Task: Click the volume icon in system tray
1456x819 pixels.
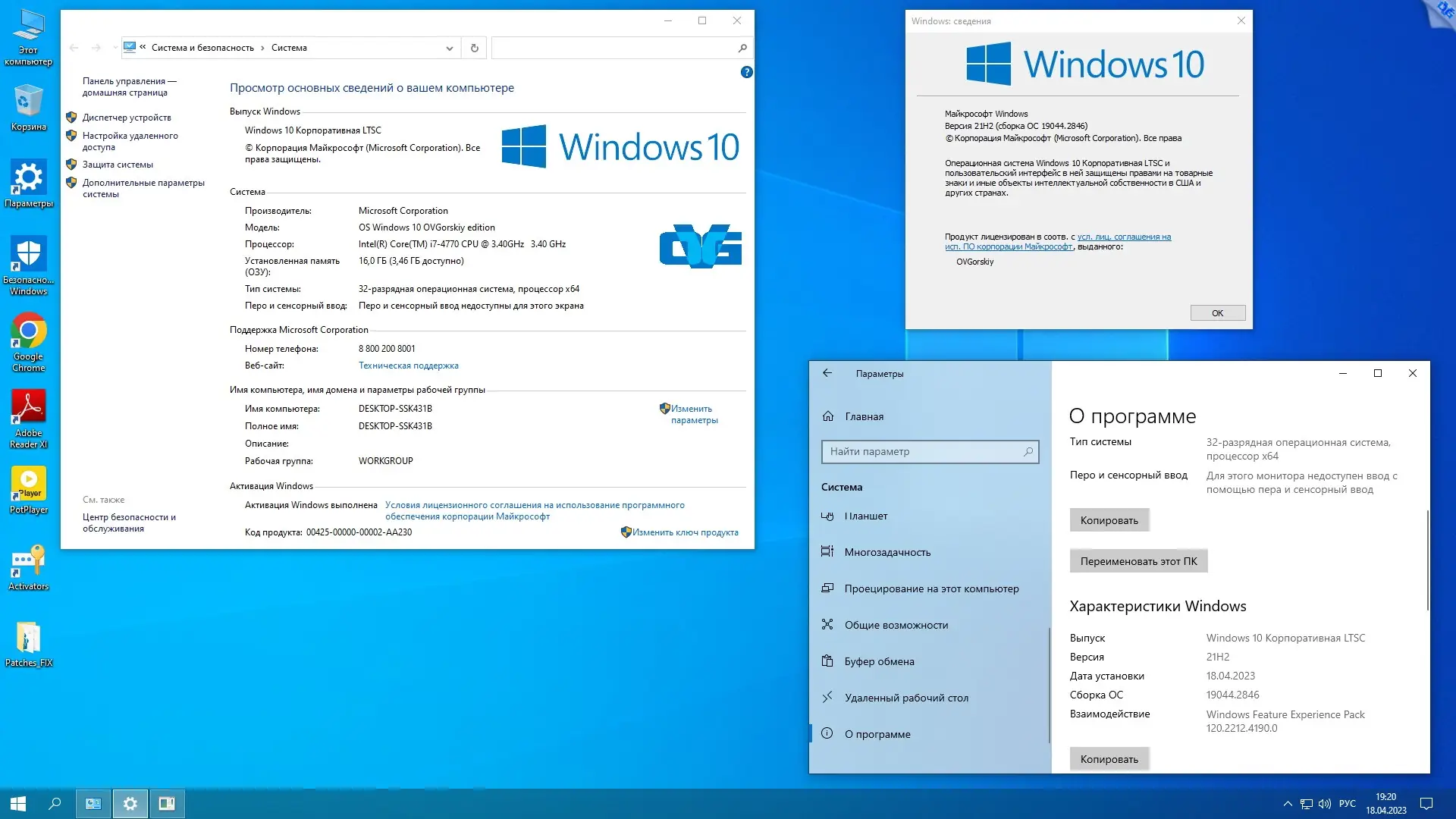Action: tap(1324, 803)
